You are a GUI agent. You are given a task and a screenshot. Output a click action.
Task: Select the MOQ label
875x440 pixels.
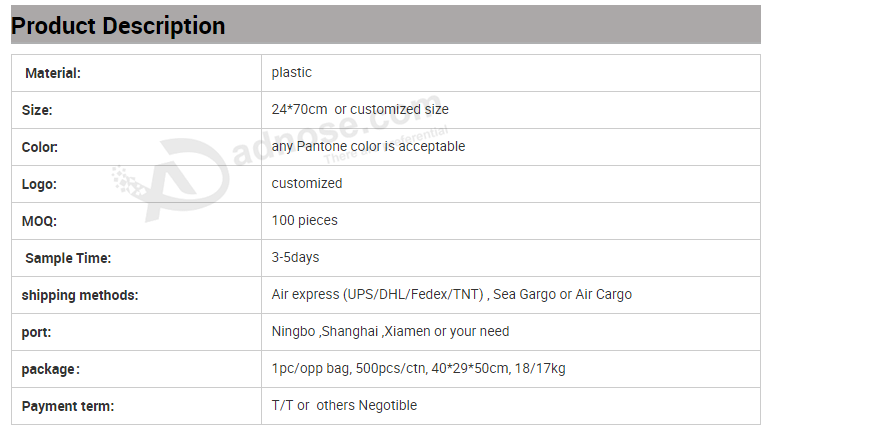point(39,221)
